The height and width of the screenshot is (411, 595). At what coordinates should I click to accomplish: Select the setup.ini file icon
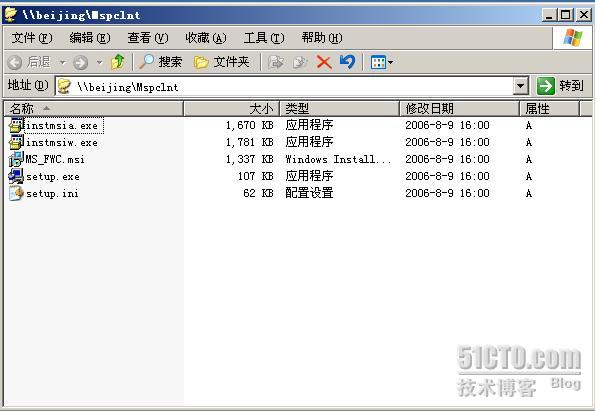[x=16, y=194]
